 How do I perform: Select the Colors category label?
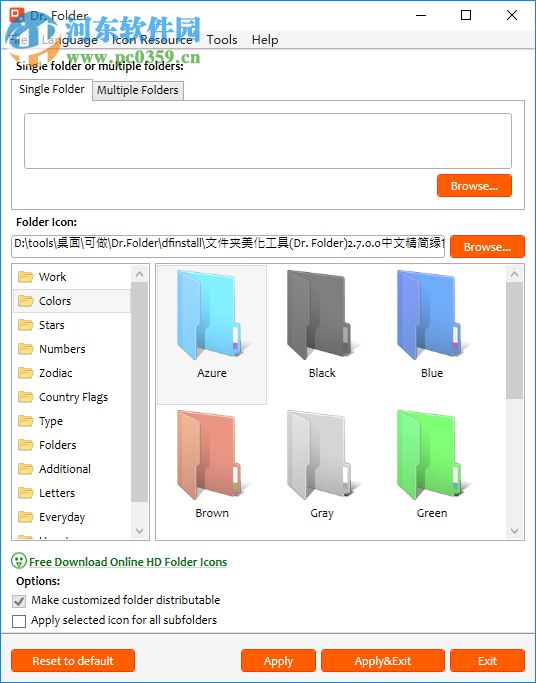(x=55, y=301)
